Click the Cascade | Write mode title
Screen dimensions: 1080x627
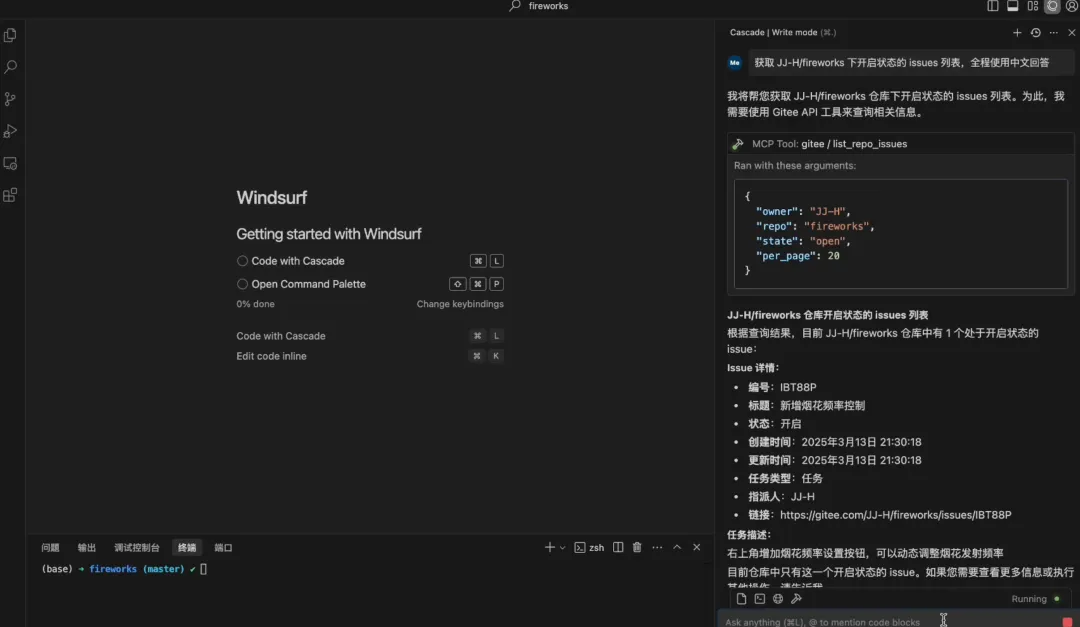[x=782, y=32]
